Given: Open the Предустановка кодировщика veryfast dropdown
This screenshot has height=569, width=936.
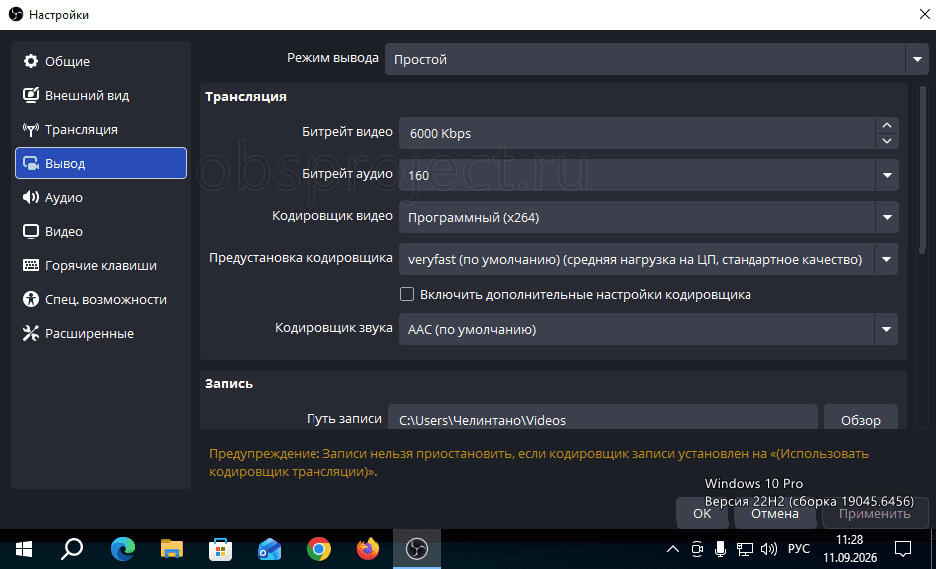Looking at the screenshot, I should tap(649, 259).
